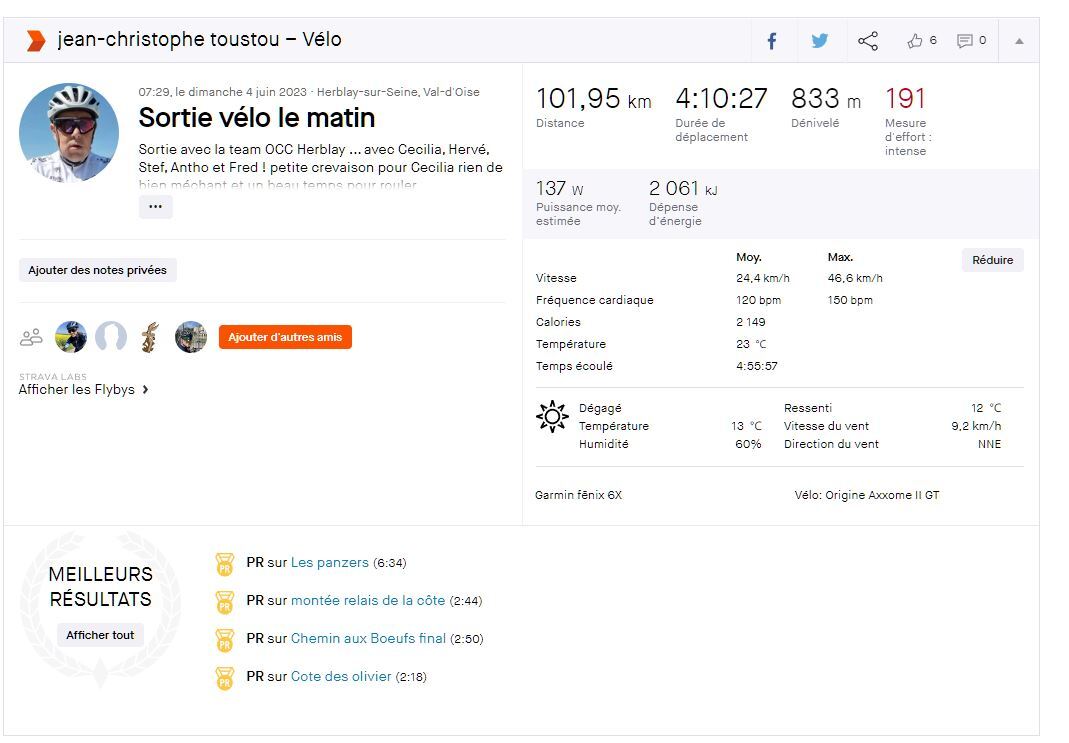Screen dimensions: 1069x743
Task: Open montée relais de la côte segment
Action: pos(367,601)
